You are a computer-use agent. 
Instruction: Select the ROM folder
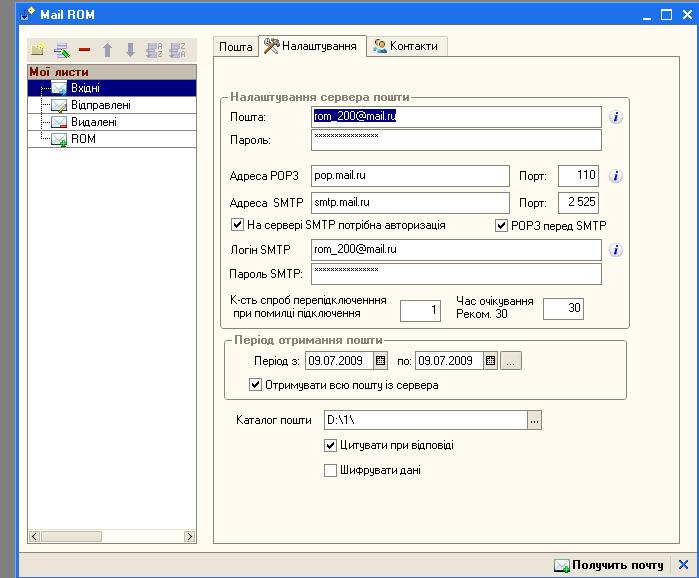tap(112, 139)
